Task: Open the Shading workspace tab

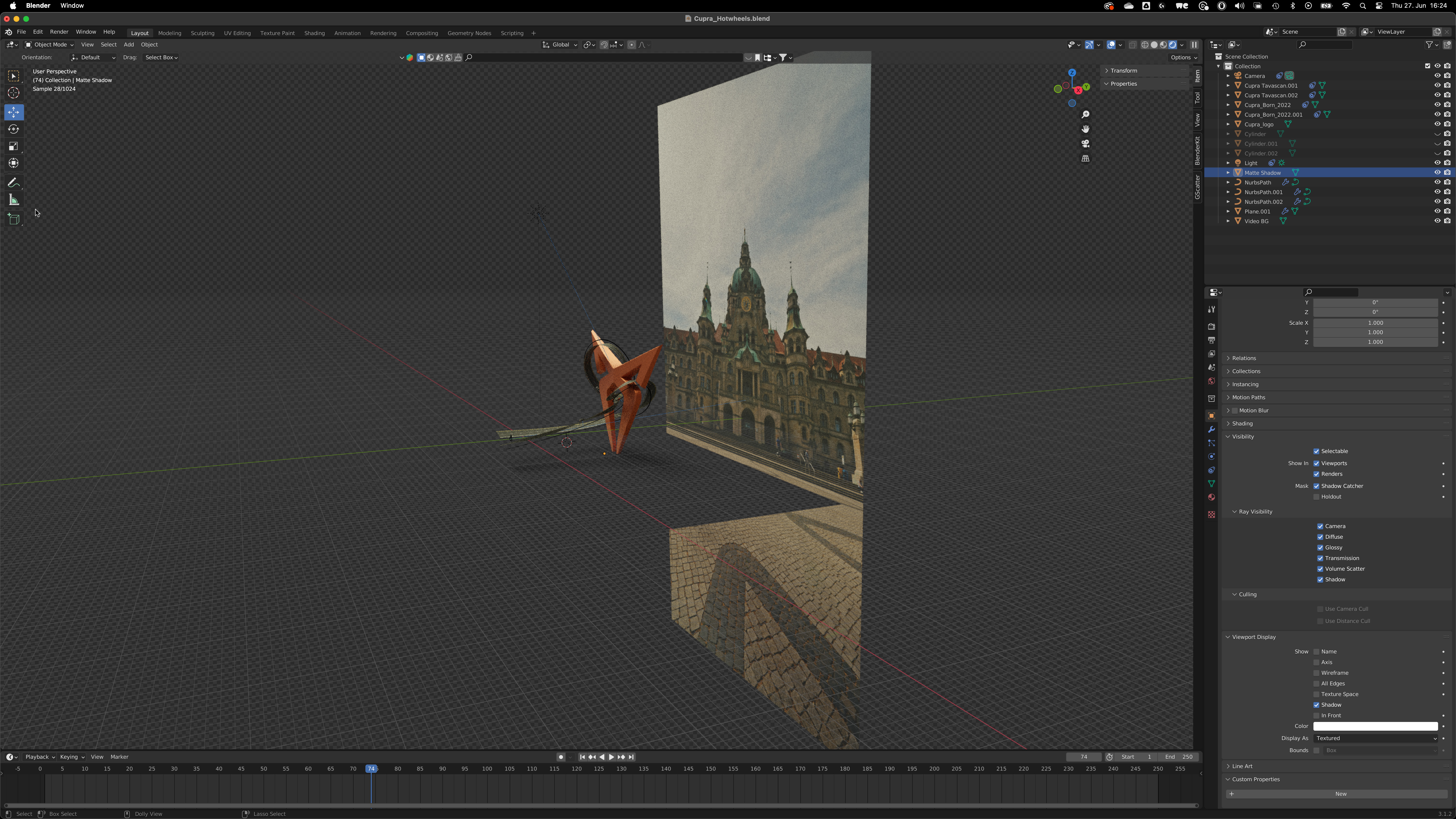Action: (314, 33)
